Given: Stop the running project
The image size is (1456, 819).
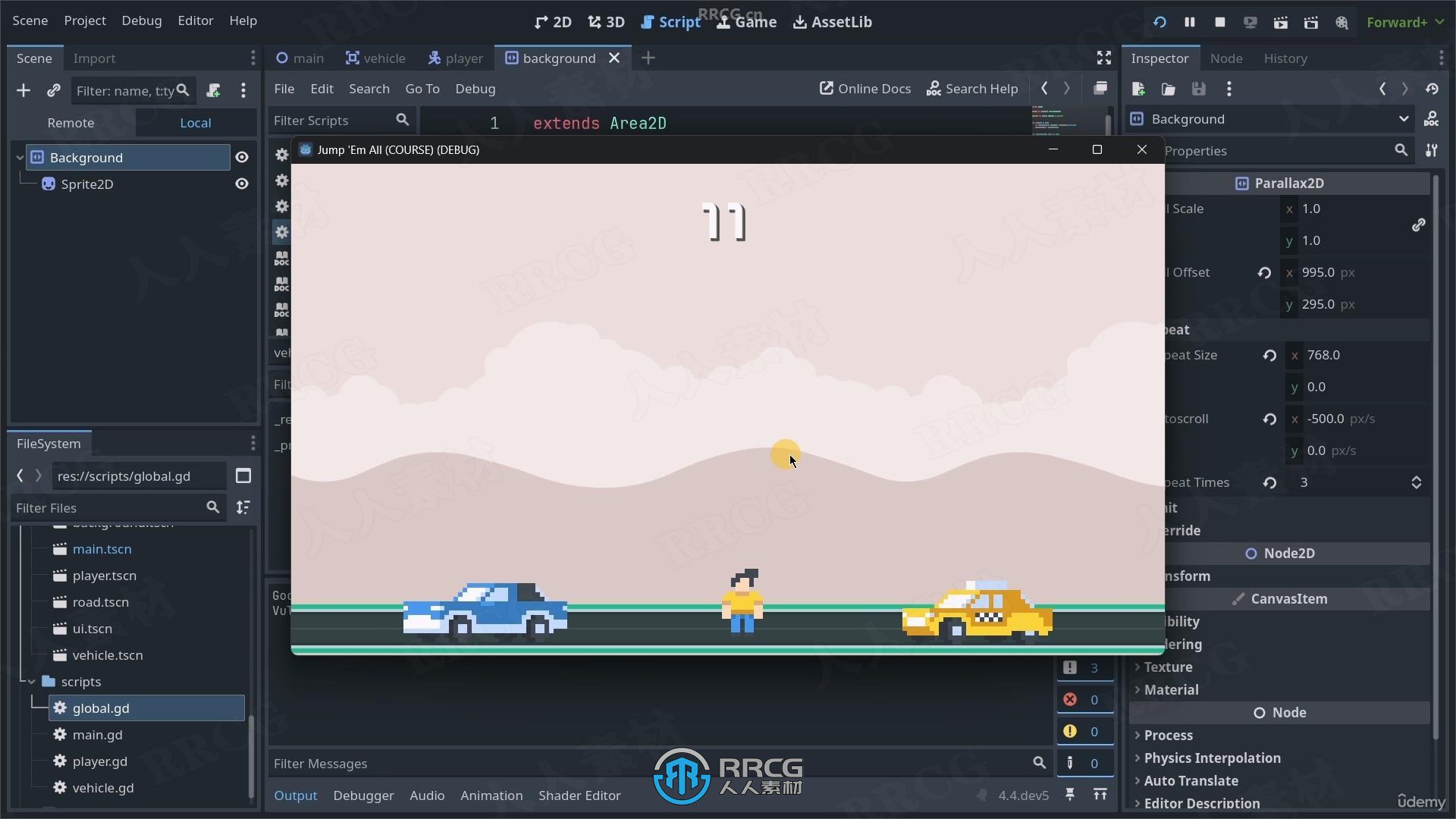Looking at the screenshot, I should [1219, 22].
